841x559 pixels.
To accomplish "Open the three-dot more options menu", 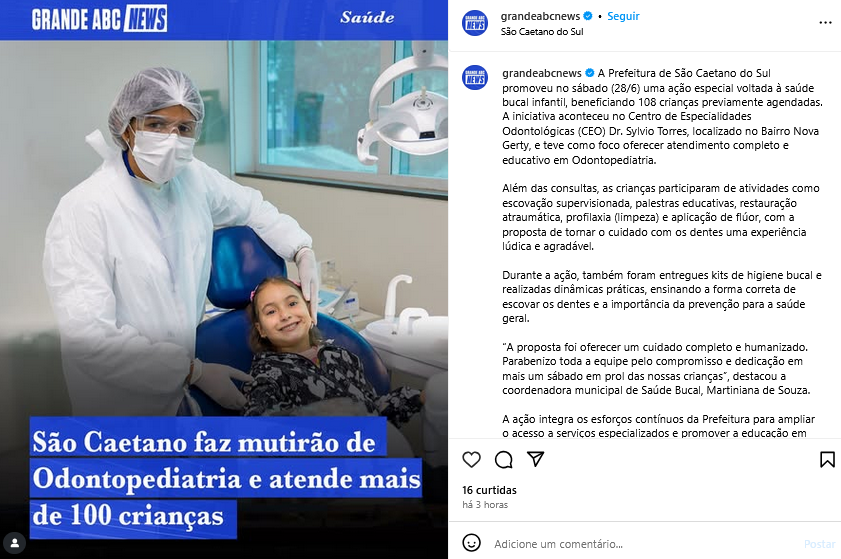I will (x=825, y=23).
